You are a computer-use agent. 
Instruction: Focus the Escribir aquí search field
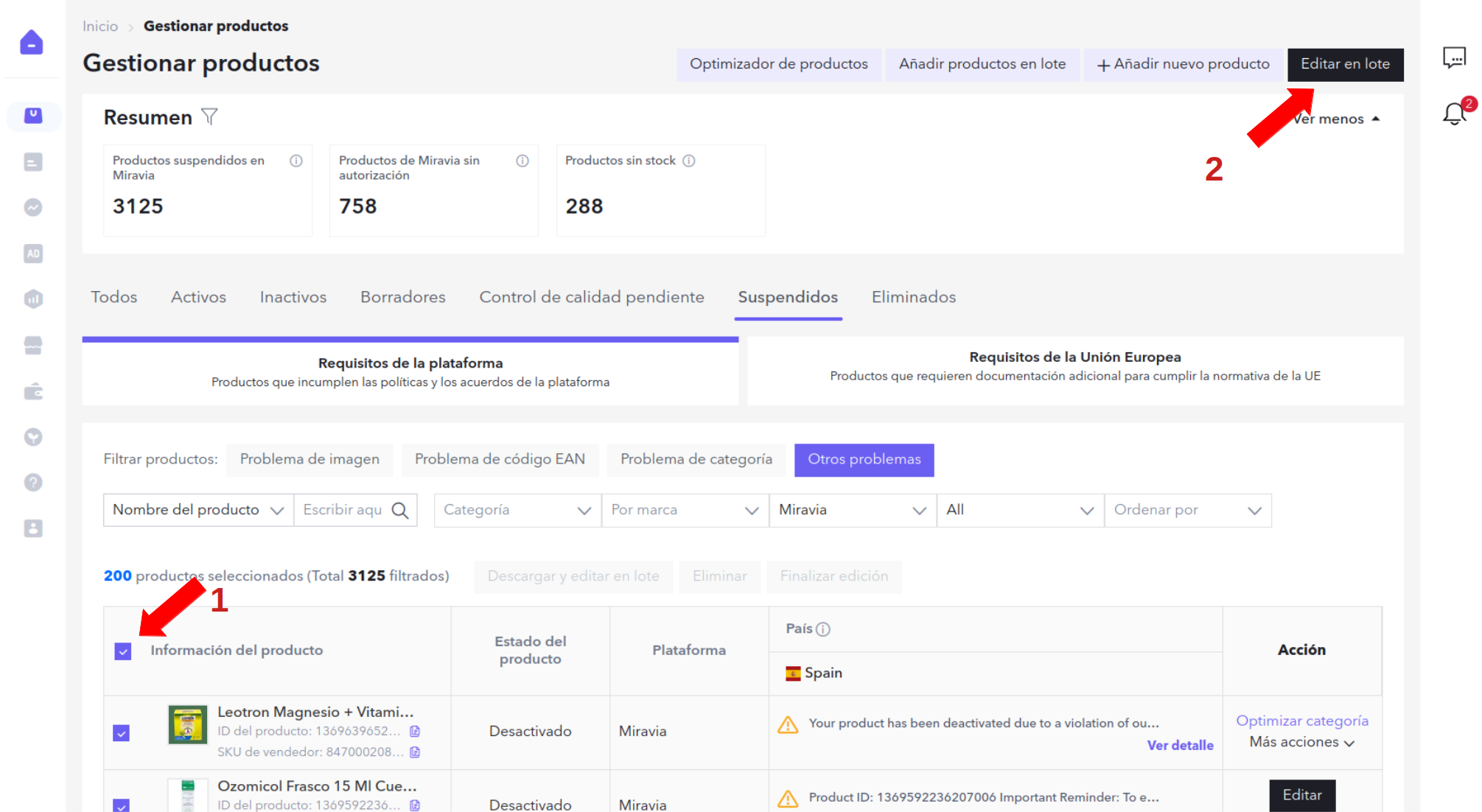(342, 510)
